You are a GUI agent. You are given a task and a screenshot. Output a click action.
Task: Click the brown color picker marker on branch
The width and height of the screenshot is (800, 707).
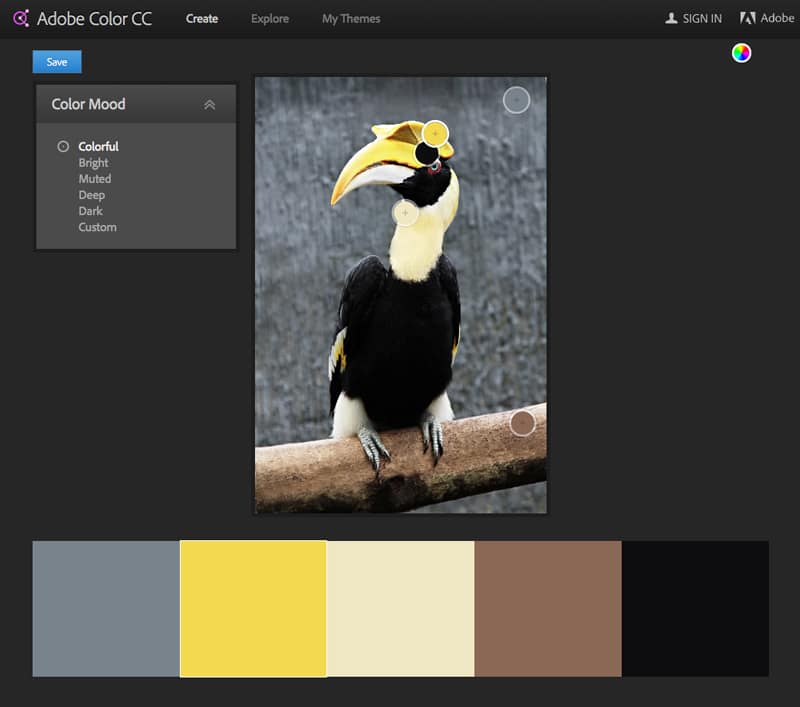point(522,423)
